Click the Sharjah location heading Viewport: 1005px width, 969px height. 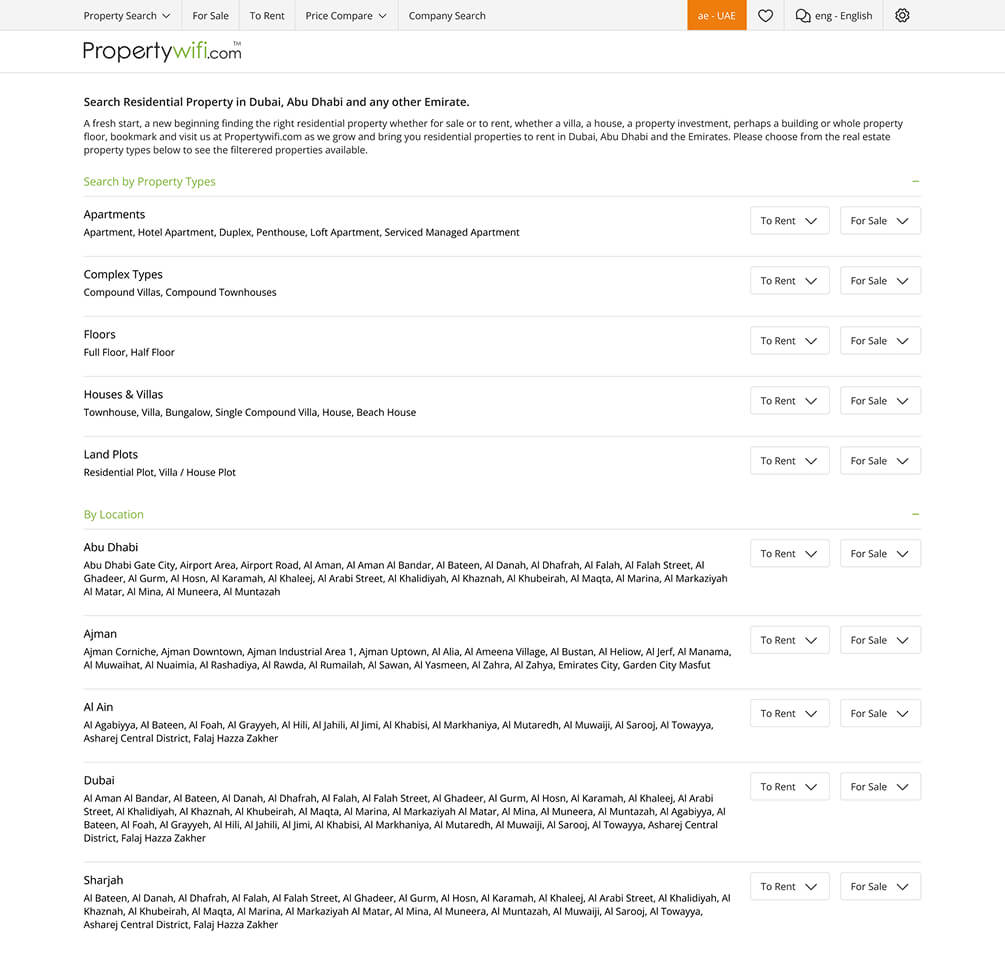(104, 880)
